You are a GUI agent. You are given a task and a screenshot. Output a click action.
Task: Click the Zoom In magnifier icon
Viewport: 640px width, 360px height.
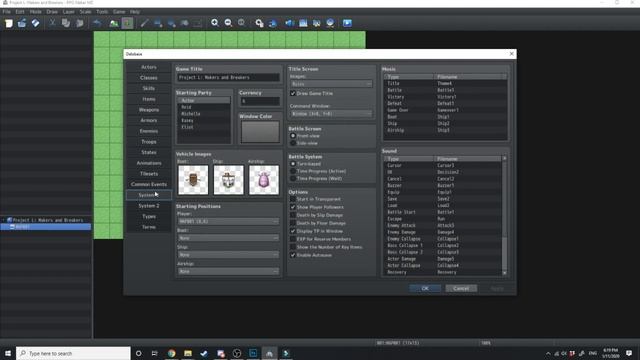click(x=215, y=23)
